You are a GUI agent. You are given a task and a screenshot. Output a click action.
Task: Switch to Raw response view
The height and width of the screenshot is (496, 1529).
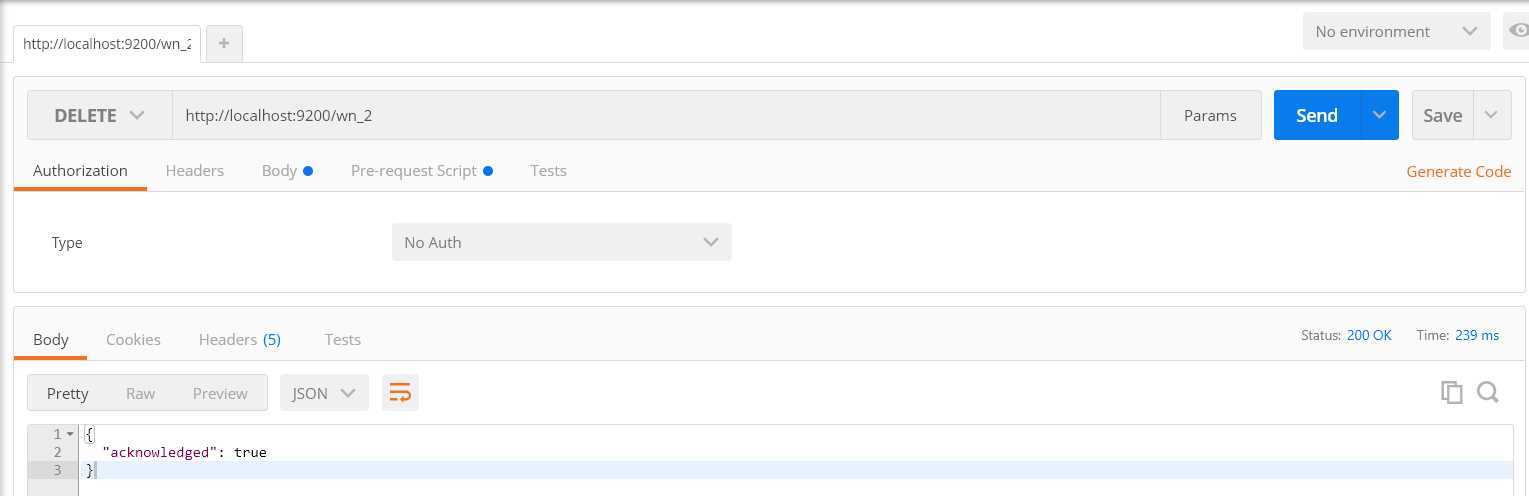click(140, 393)
